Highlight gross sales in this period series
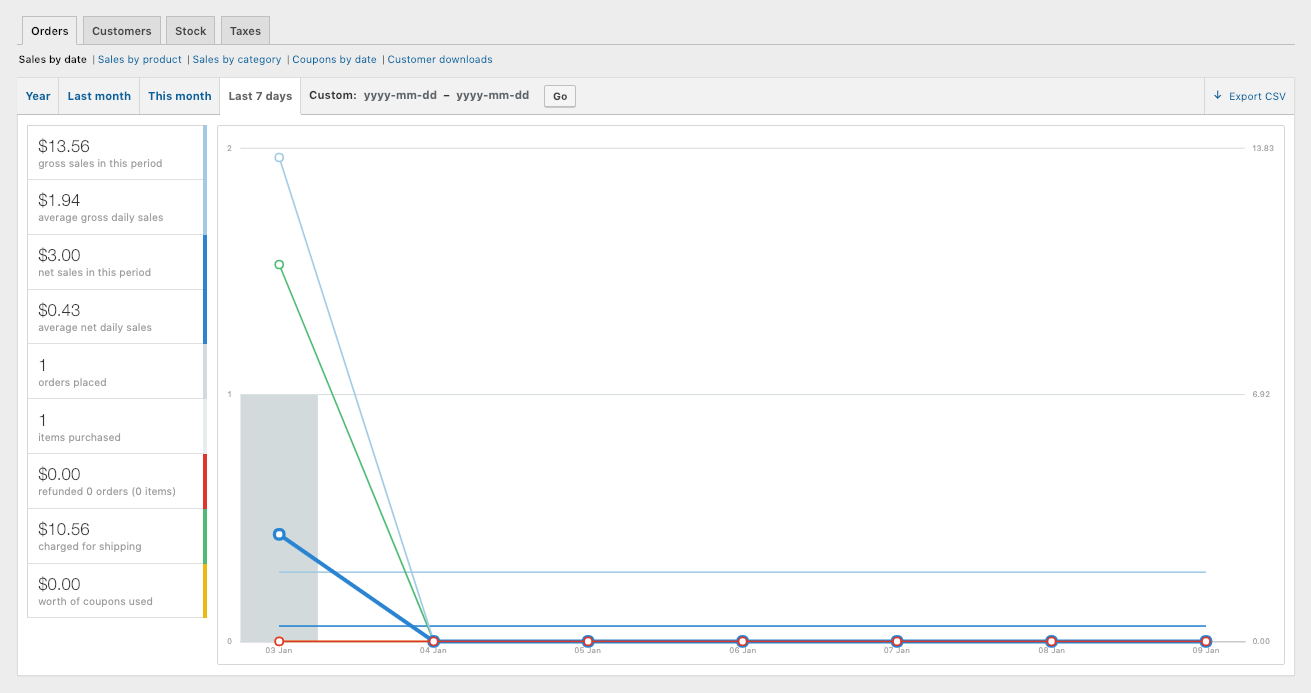1311x693 pixels. pos(116,153)
